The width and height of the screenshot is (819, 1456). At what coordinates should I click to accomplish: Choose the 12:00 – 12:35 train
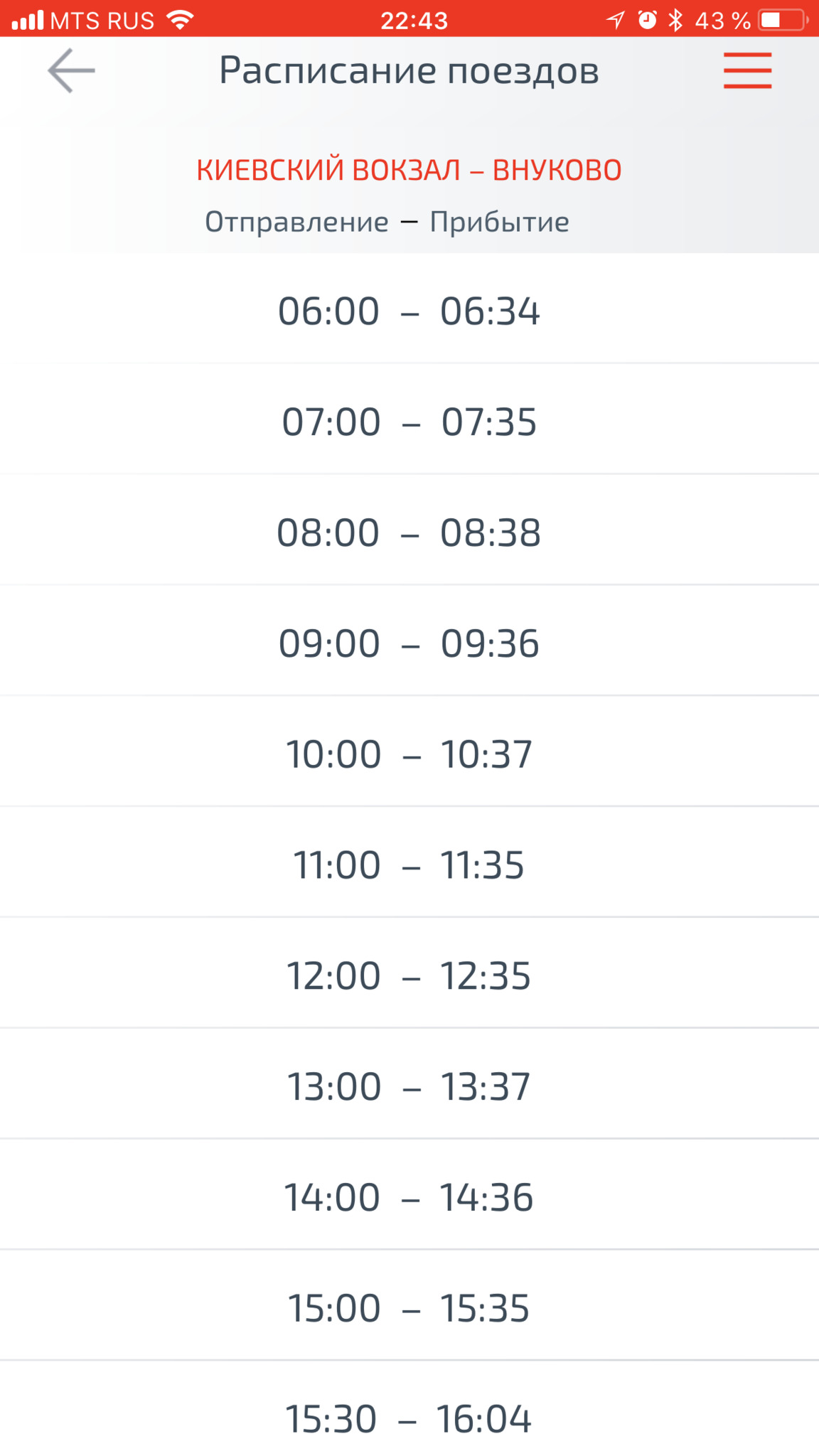pos(409,976)
